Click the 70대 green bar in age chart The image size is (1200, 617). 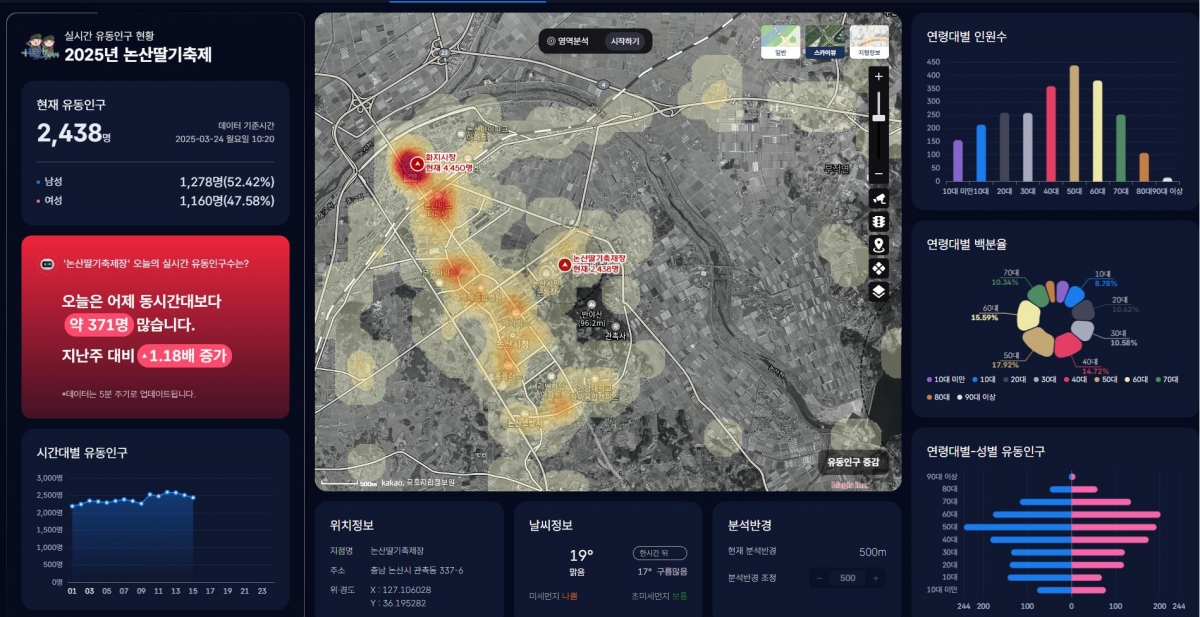coord(1121,148)
